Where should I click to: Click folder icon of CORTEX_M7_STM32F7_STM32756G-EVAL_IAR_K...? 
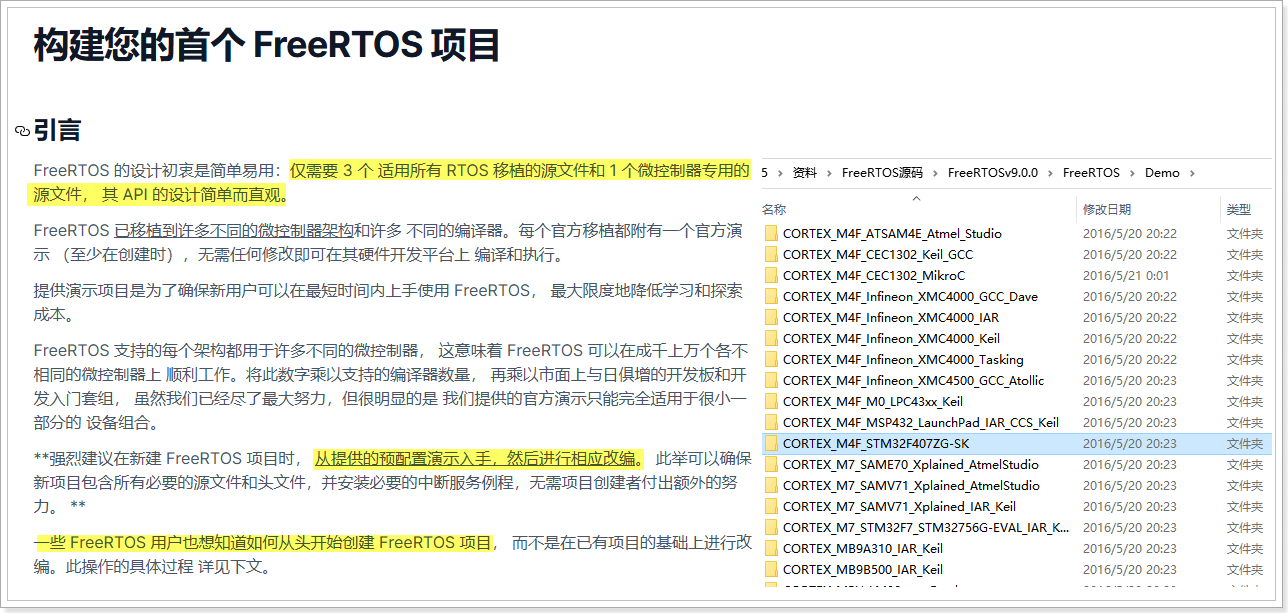click(x=771, y=527)
